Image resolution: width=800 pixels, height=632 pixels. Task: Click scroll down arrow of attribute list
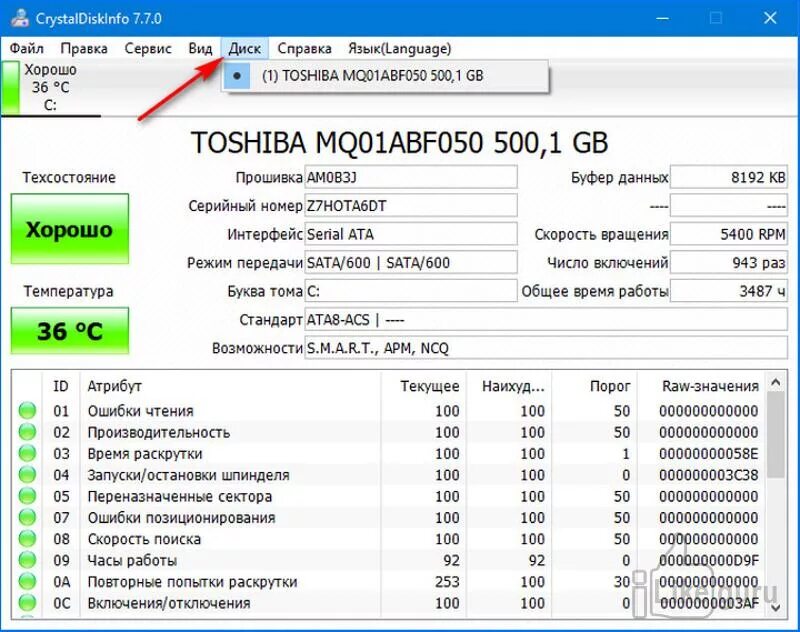click(776, 607)
